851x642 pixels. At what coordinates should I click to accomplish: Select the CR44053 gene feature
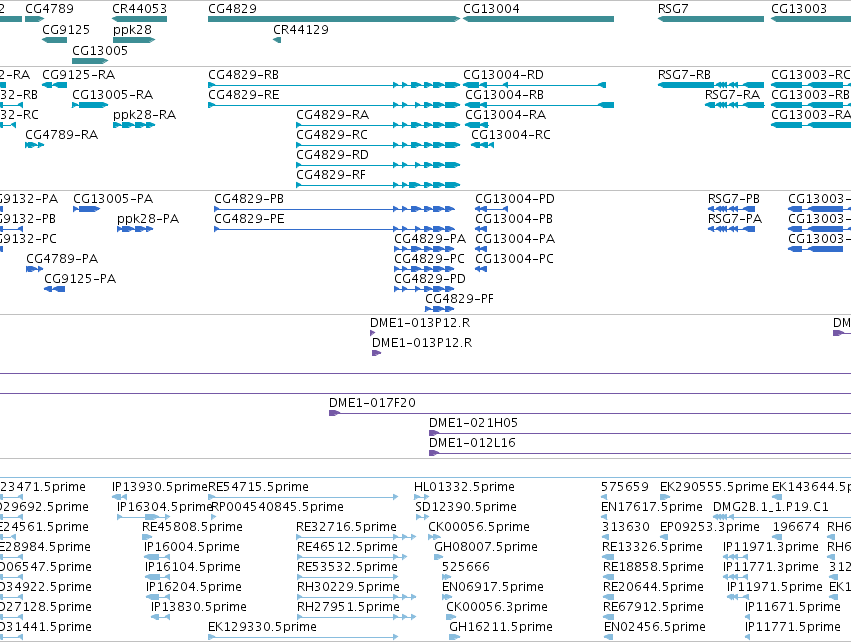click(x=139, y=19)
